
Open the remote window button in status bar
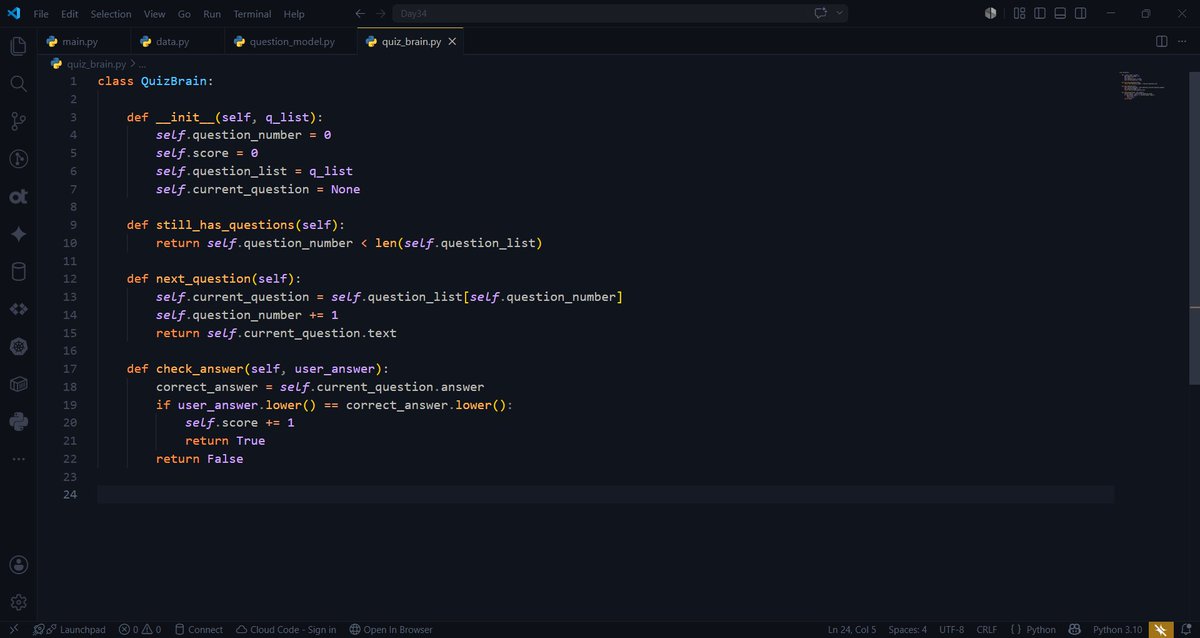[14, 629]
